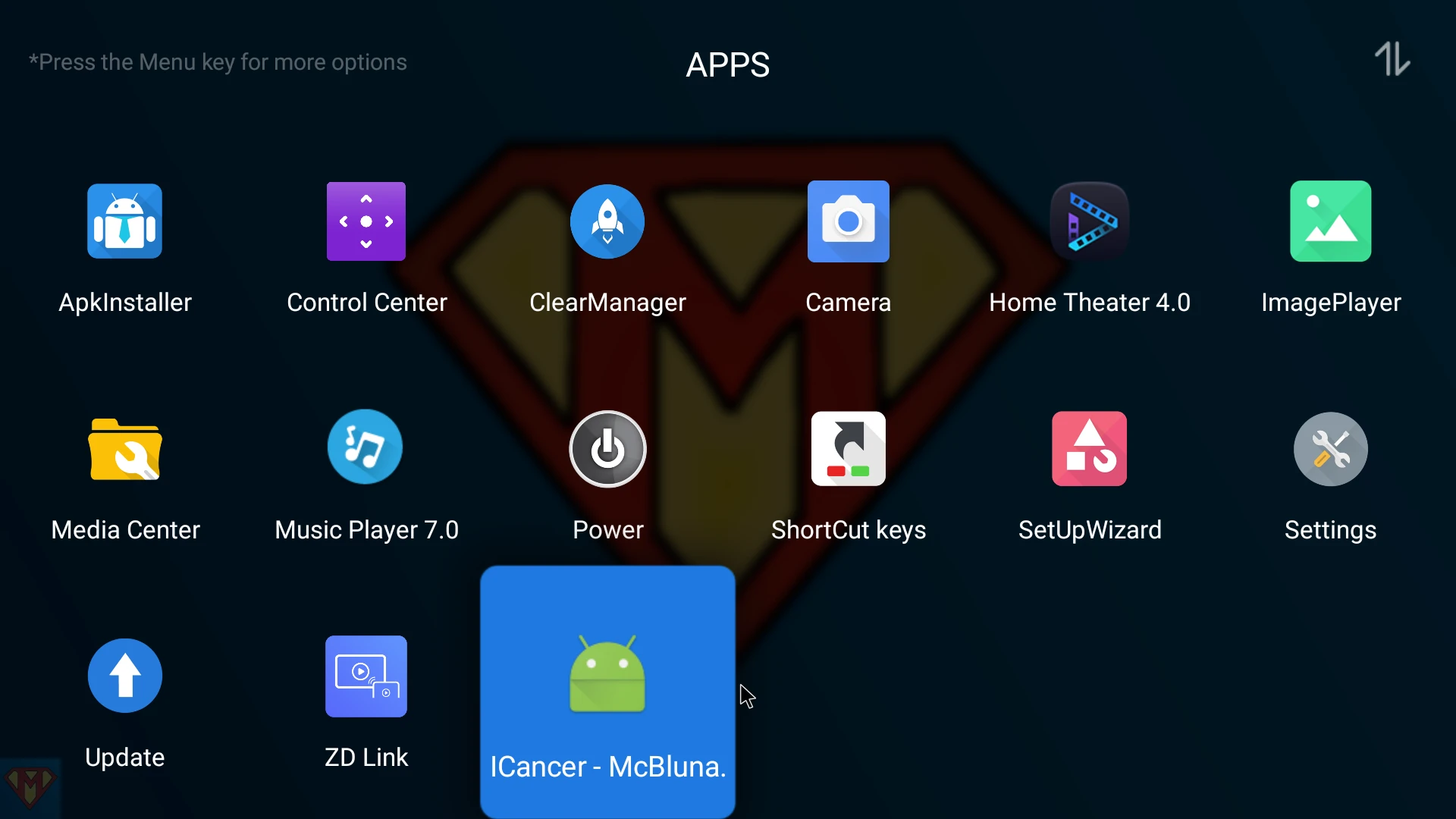Select the Control Center label
This screenshot has height=819, width=1456.
pyautogui.click(x=367, y=303)
